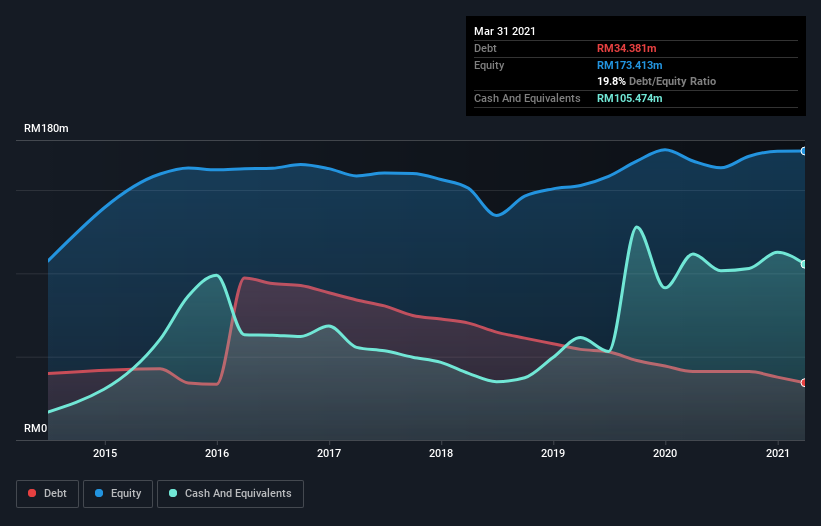Click the RM34.381m debt value
821x526 pixels.
[x=626, y=48]
